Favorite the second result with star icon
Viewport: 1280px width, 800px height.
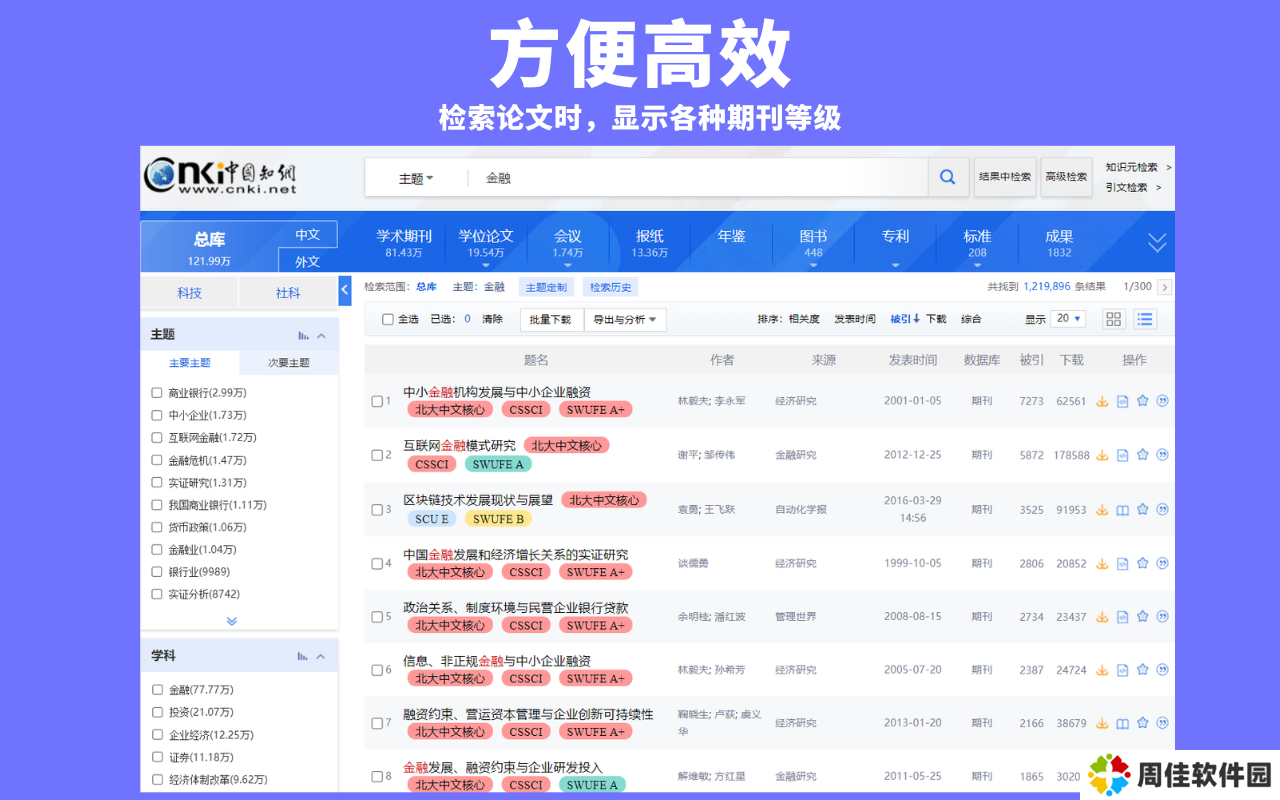click(1142, 455)
